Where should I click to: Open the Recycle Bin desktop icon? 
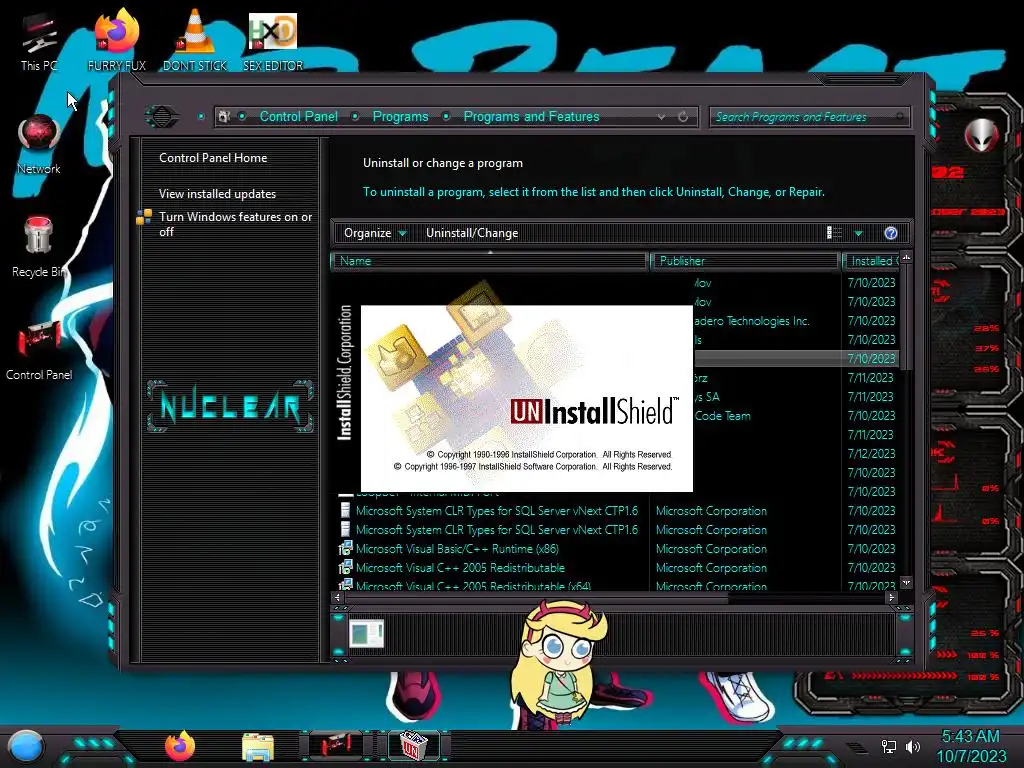39,247
